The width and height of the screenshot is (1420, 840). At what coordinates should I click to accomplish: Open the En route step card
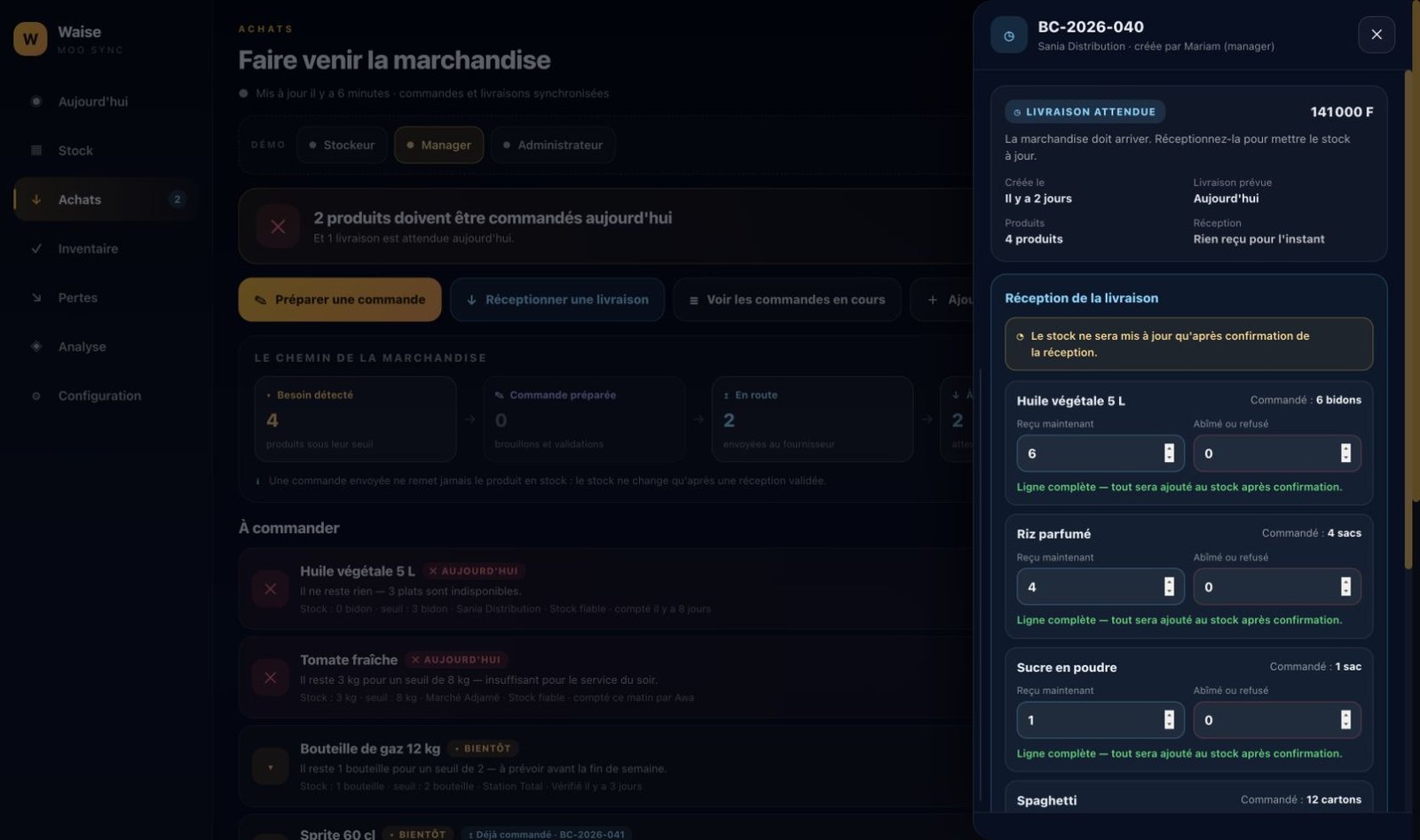812,419
